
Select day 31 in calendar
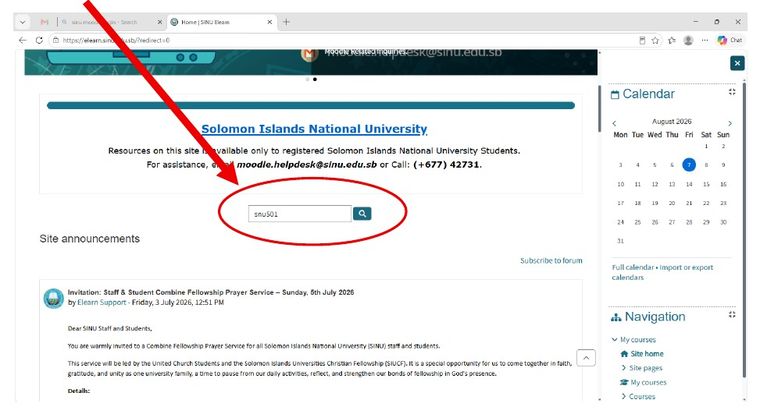pyautogui.click(x=620, y=241)
